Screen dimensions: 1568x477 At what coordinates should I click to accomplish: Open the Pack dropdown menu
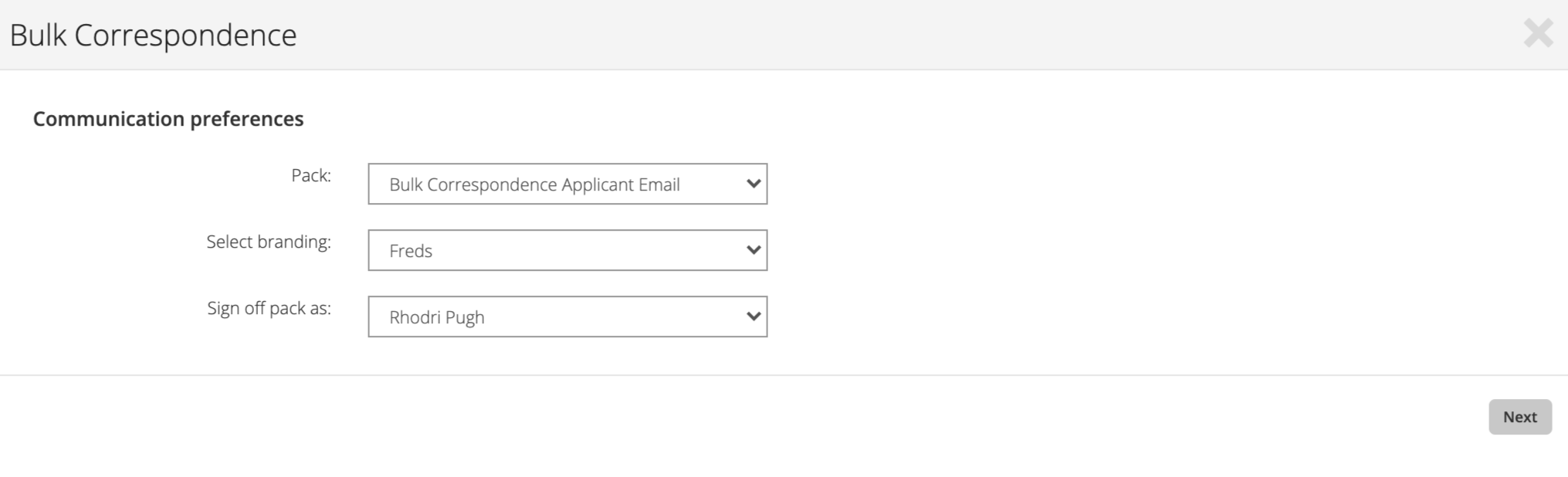(567, 184)
